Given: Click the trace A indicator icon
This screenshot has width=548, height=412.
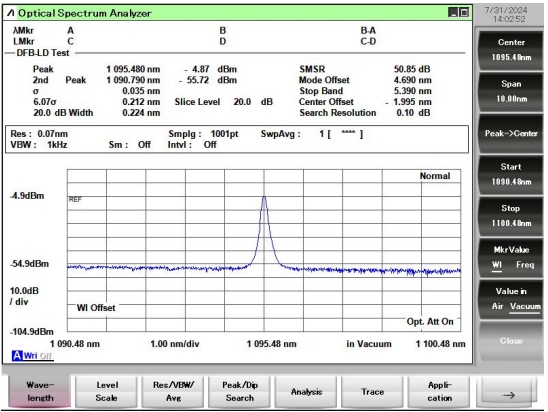Looking at the screenshot, I should click(16, 355).
